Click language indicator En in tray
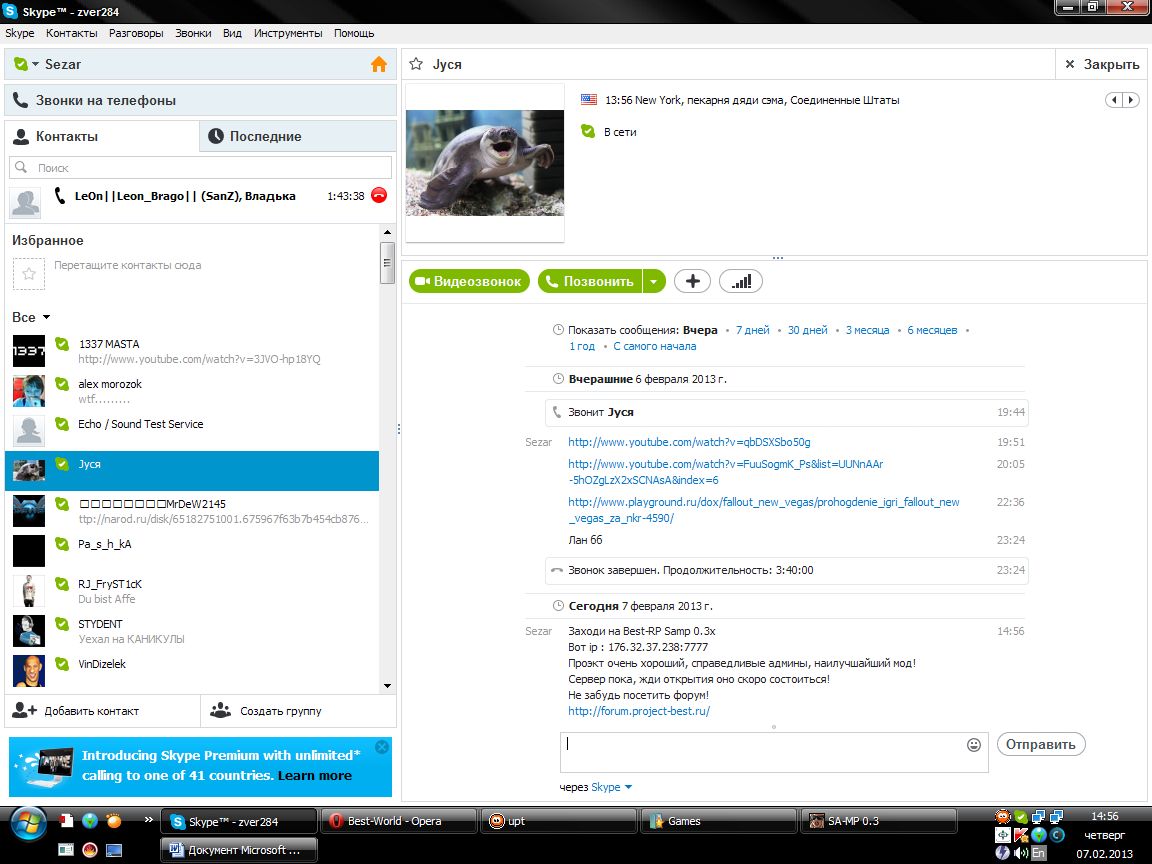The height and width of the screenshot is (864, 1152). point(1038,853)
